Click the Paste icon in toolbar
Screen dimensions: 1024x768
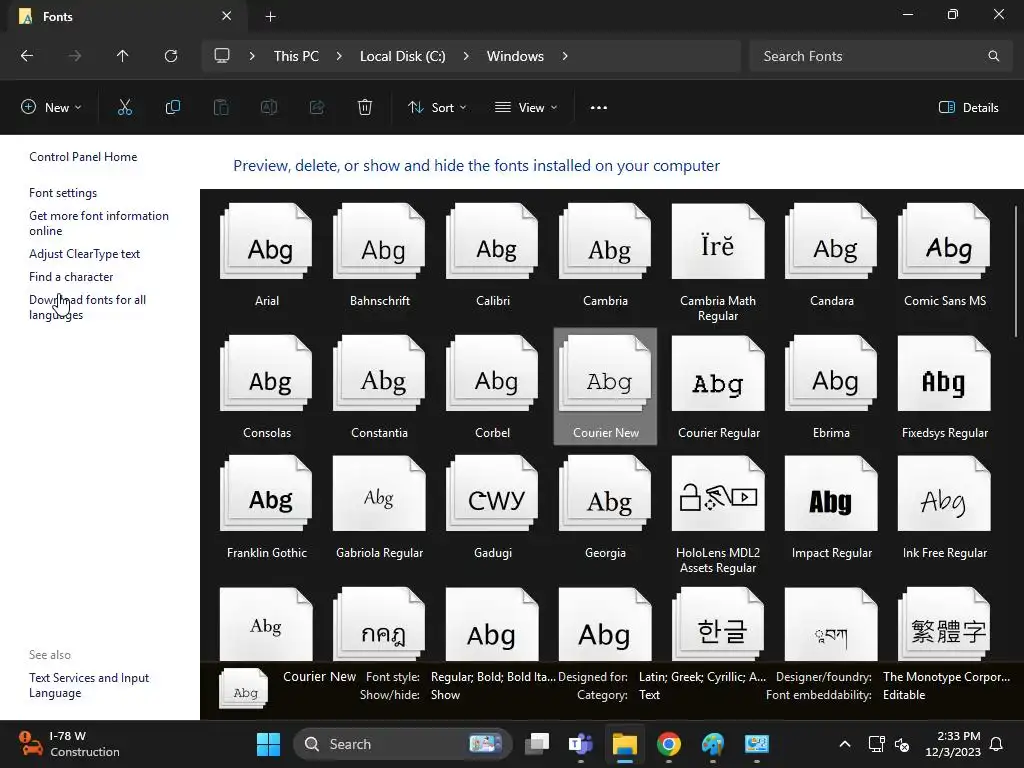pos(221,108)
